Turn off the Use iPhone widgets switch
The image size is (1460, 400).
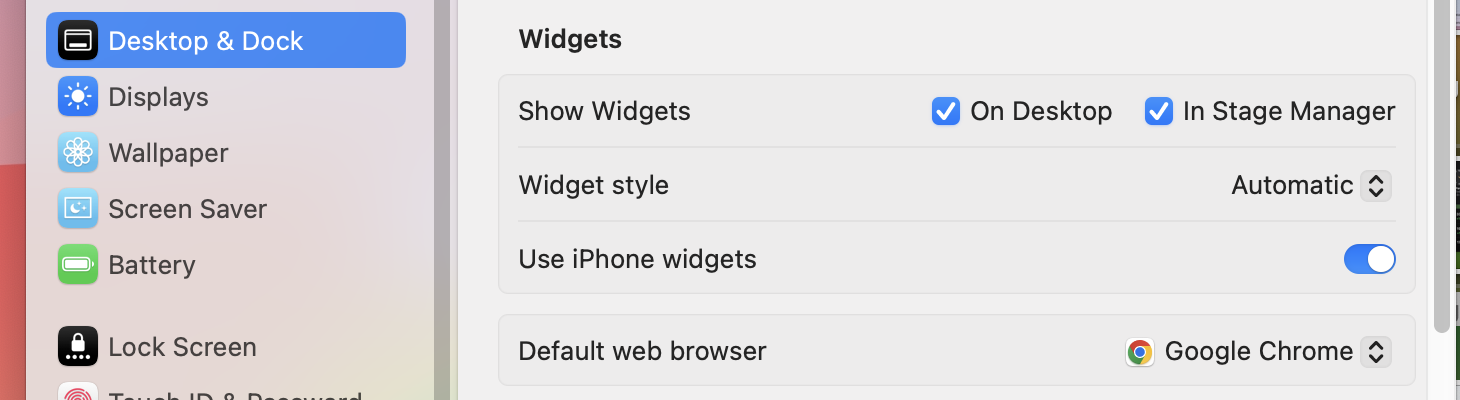[1369, 260]
